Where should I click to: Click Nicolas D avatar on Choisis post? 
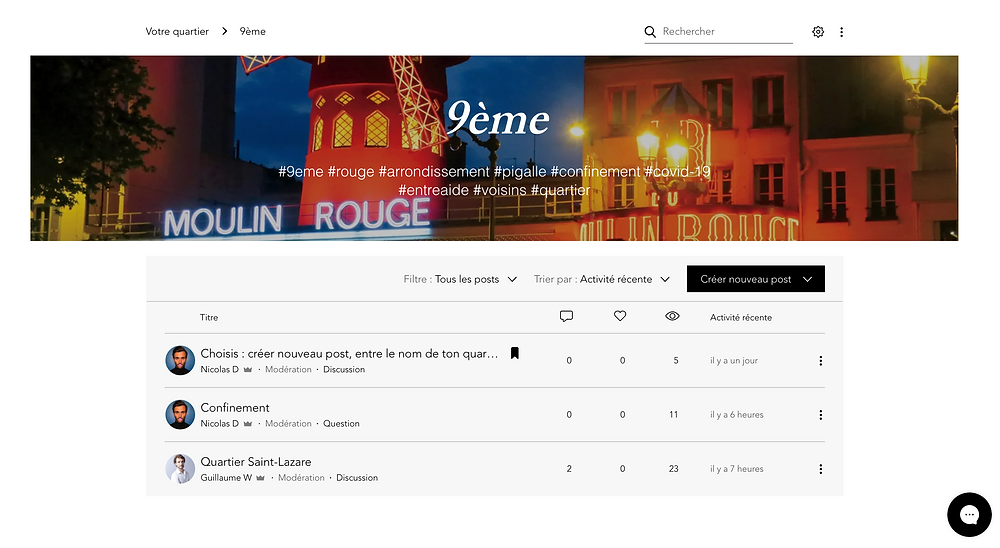pos(180,360)
